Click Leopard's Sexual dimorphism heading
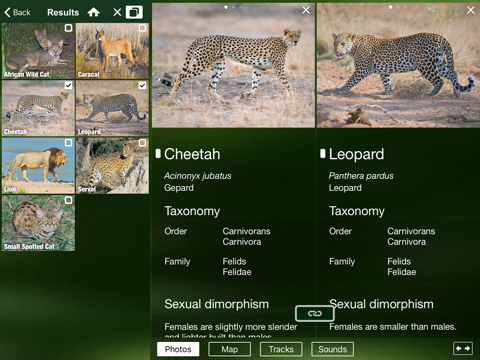This screenshot has width=480, height=360. (x=381, y=304)
